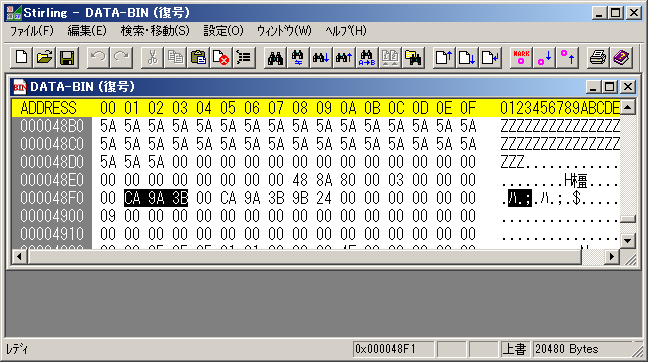Save using the floppy disk icon
Image resolution: width=648 pixels, height=362 pixels.
coord(67,57)
